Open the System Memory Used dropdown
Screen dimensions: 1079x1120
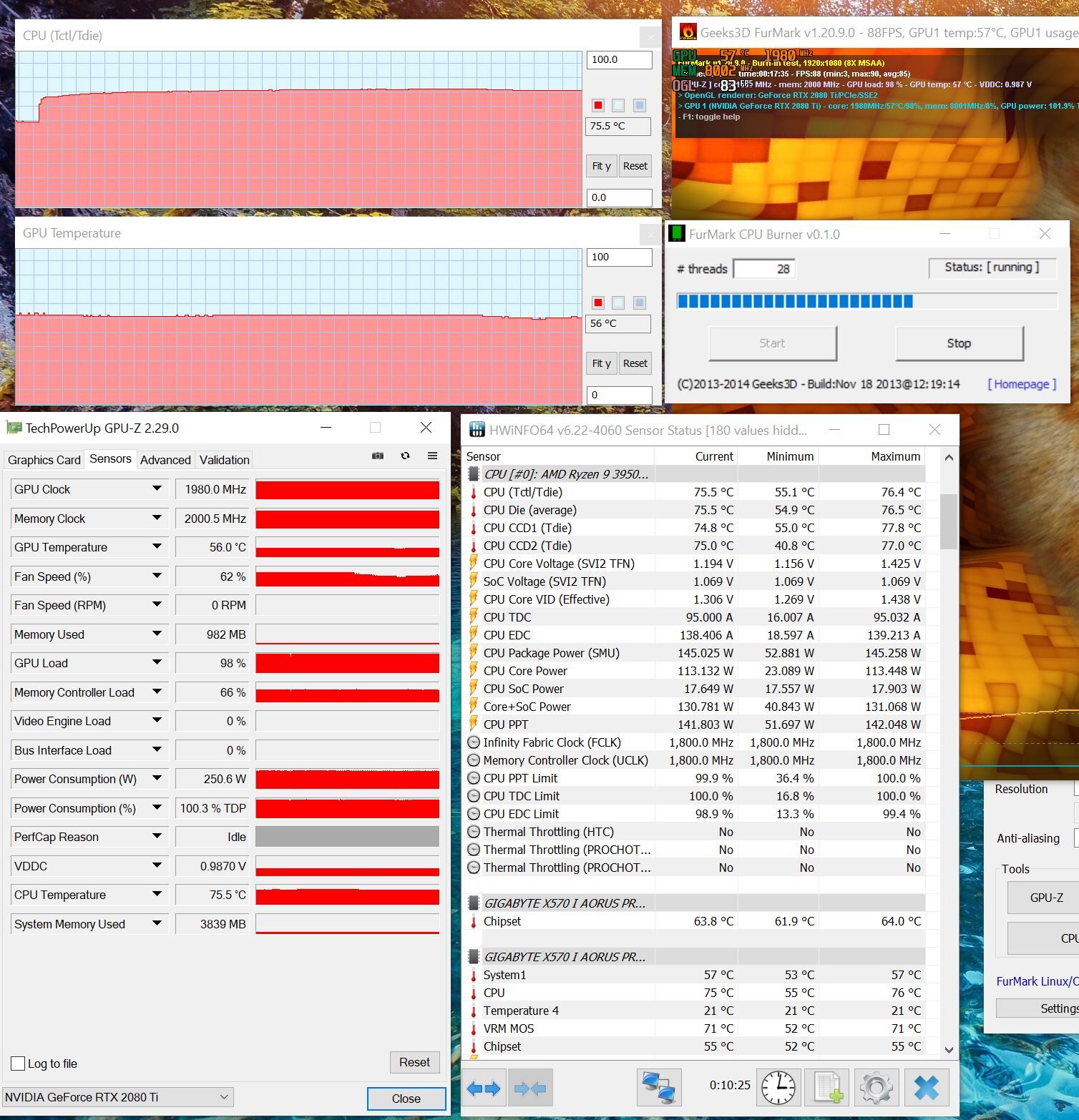pos(157,923)
